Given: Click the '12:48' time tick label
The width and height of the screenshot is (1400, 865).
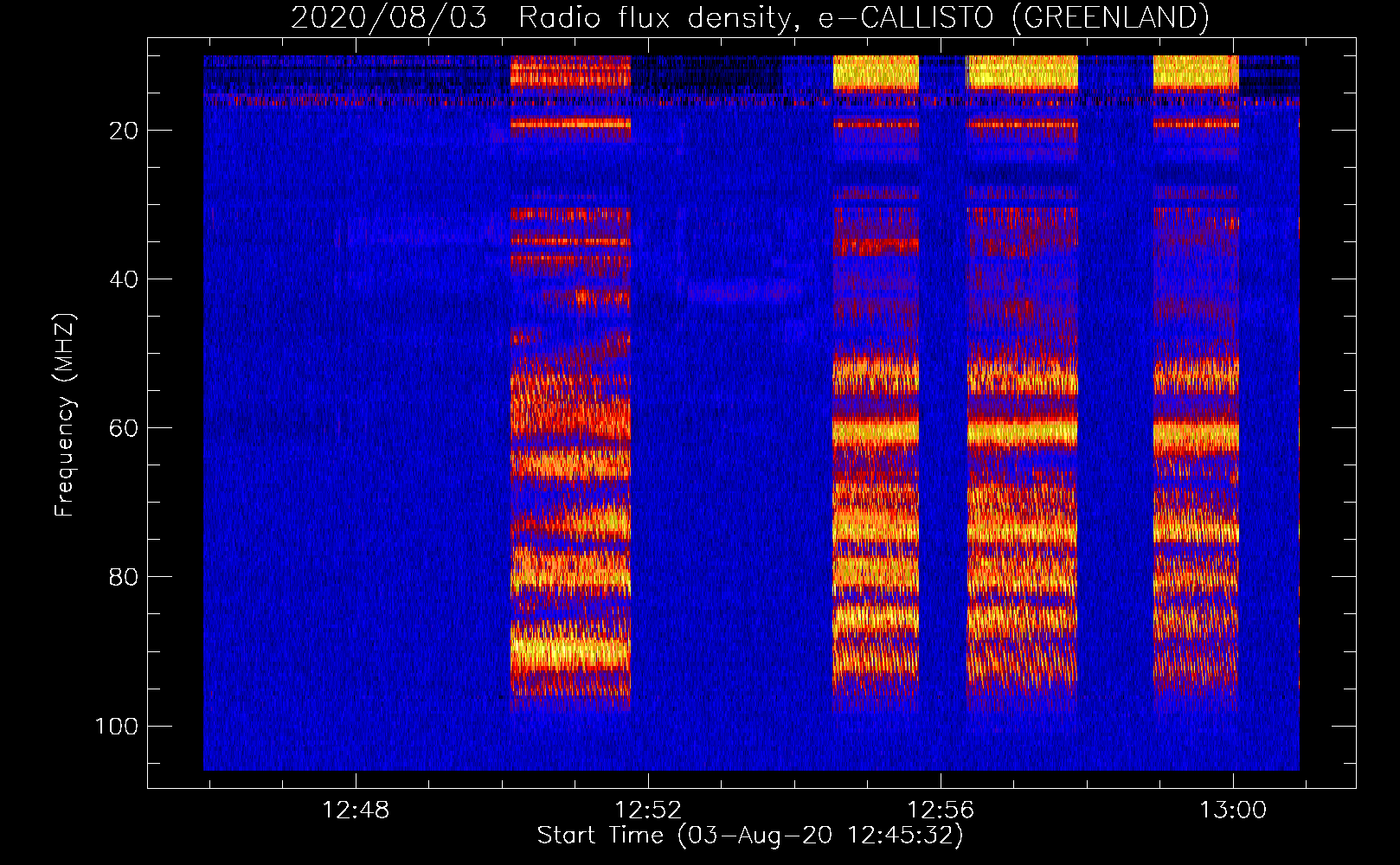Looking at the screenshot, I should pyautogui.click(x=356, y=811).
